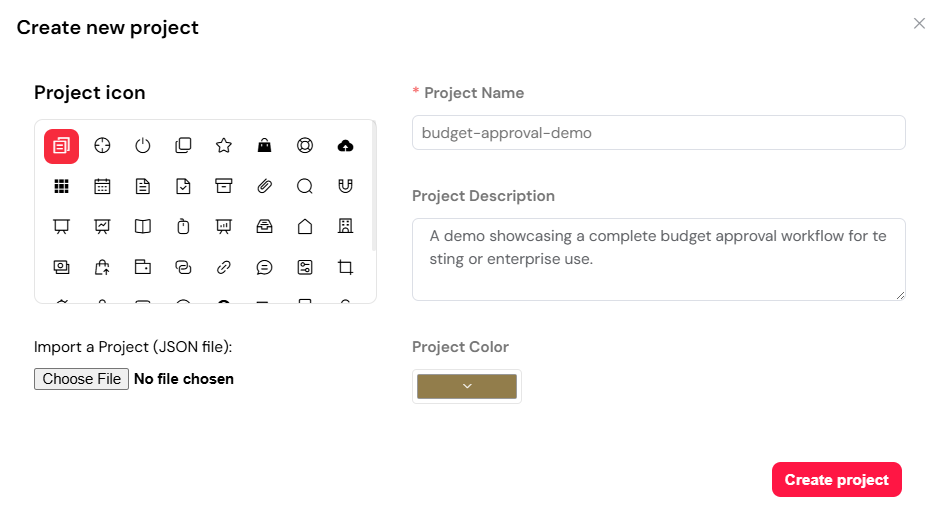This screenshot has width=941, height=525.
Task: Select the interlocked rounded squares icon
Action: point(183,267)
